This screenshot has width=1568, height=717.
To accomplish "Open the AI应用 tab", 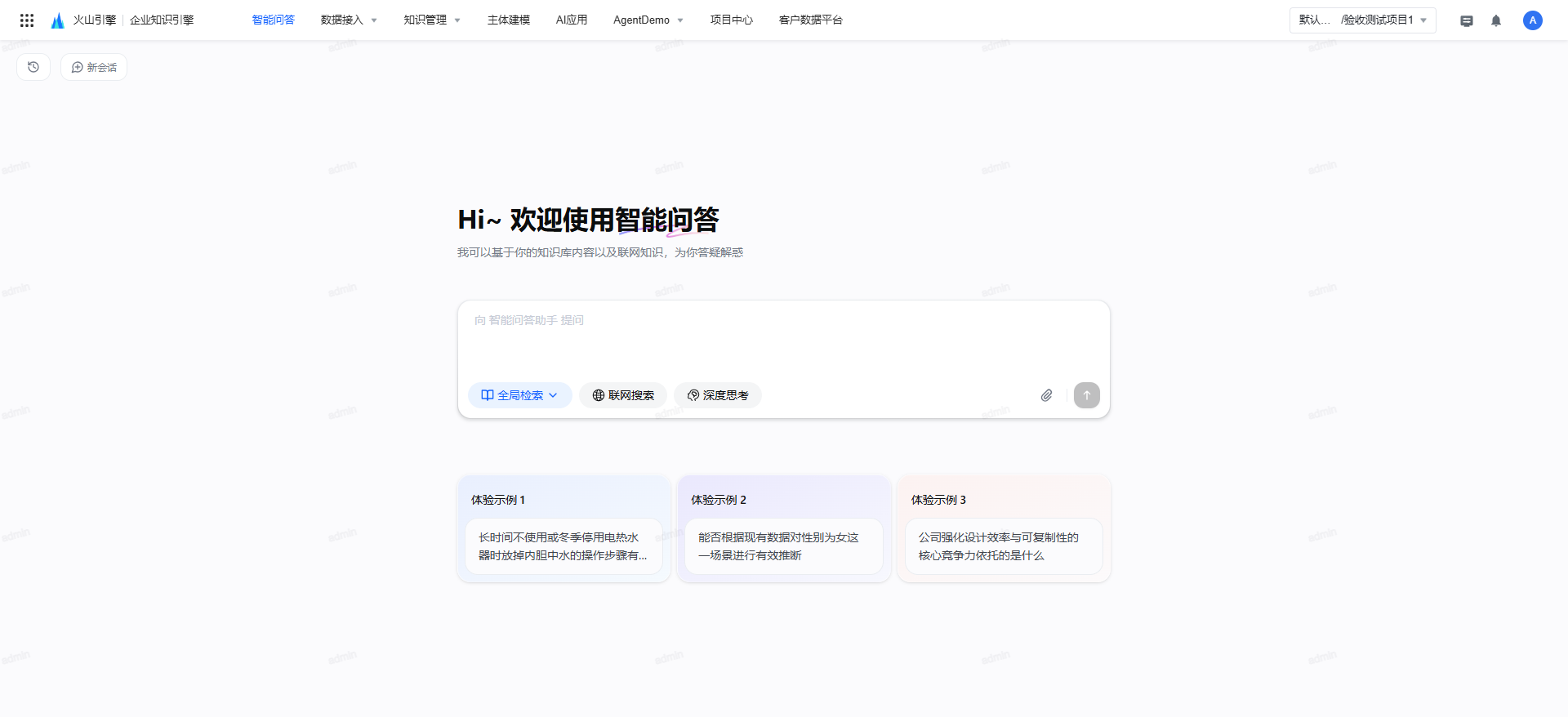I will 572,20.
